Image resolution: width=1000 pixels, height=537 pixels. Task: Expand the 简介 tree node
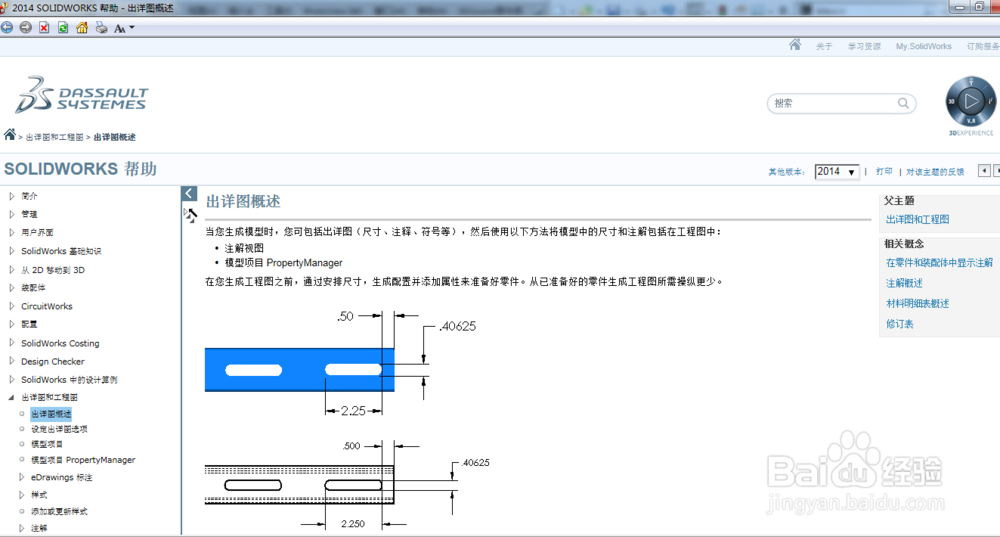pos(11,196)
